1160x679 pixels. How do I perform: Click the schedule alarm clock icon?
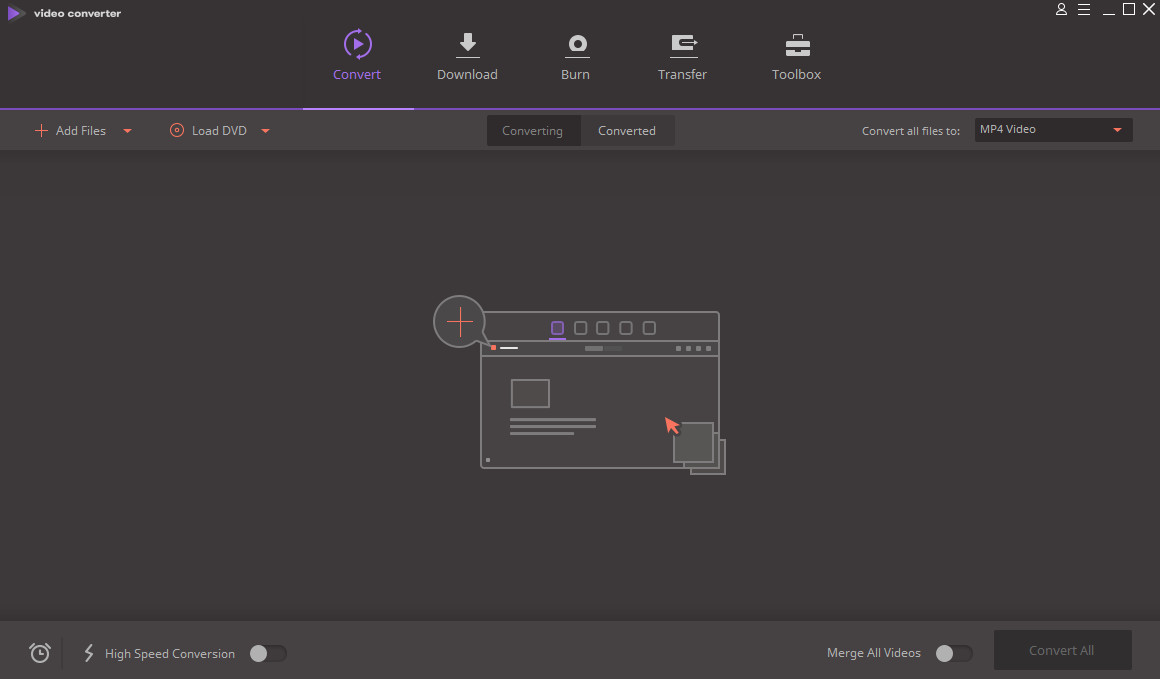pyautogui.click(x=40, y=653)
